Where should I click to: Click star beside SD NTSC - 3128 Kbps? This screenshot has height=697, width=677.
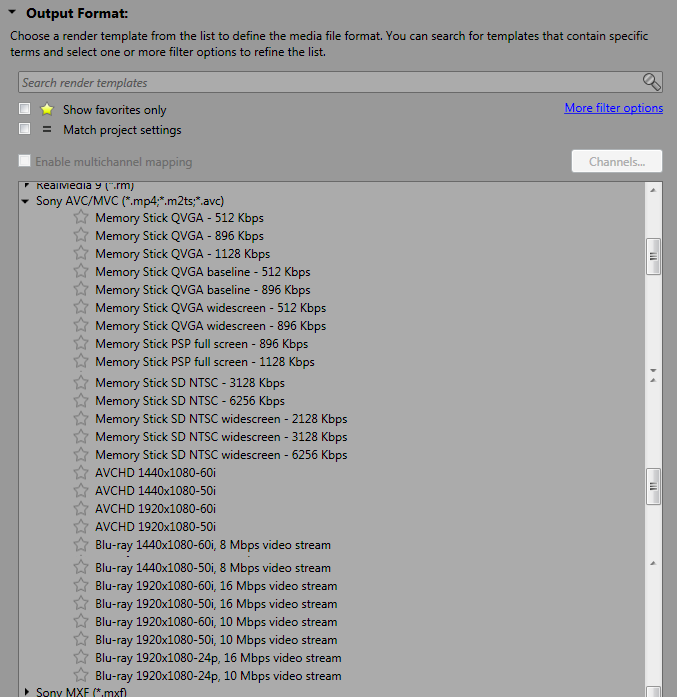point(81,382)
